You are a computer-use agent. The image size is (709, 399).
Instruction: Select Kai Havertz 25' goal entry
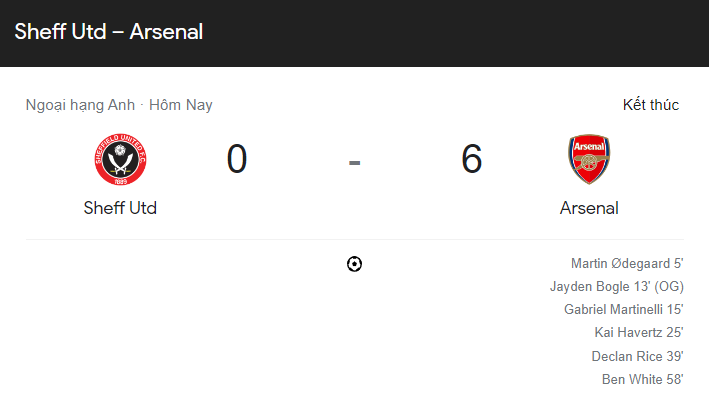(638, 332)
